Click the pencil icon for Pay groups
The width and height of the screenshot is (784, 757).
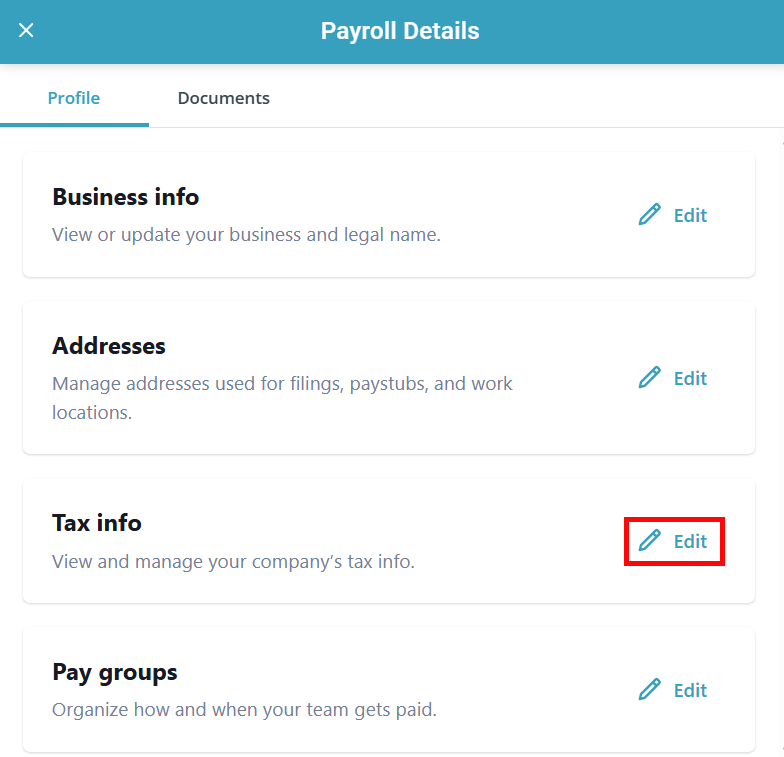[650, 690]
